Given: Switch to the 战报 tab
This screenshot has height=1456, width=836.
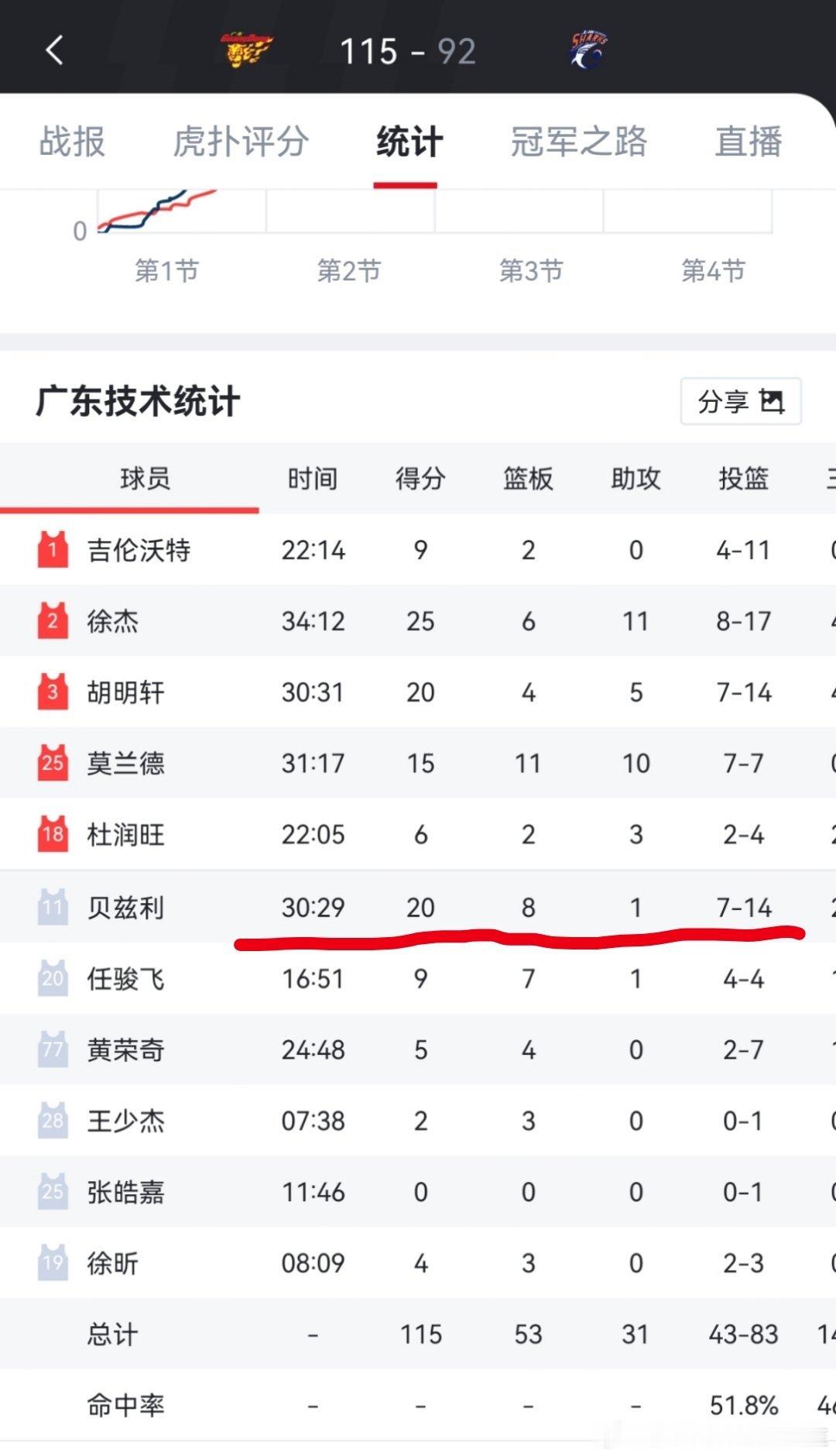Looking at the screenshot, I should pos(72,142).
